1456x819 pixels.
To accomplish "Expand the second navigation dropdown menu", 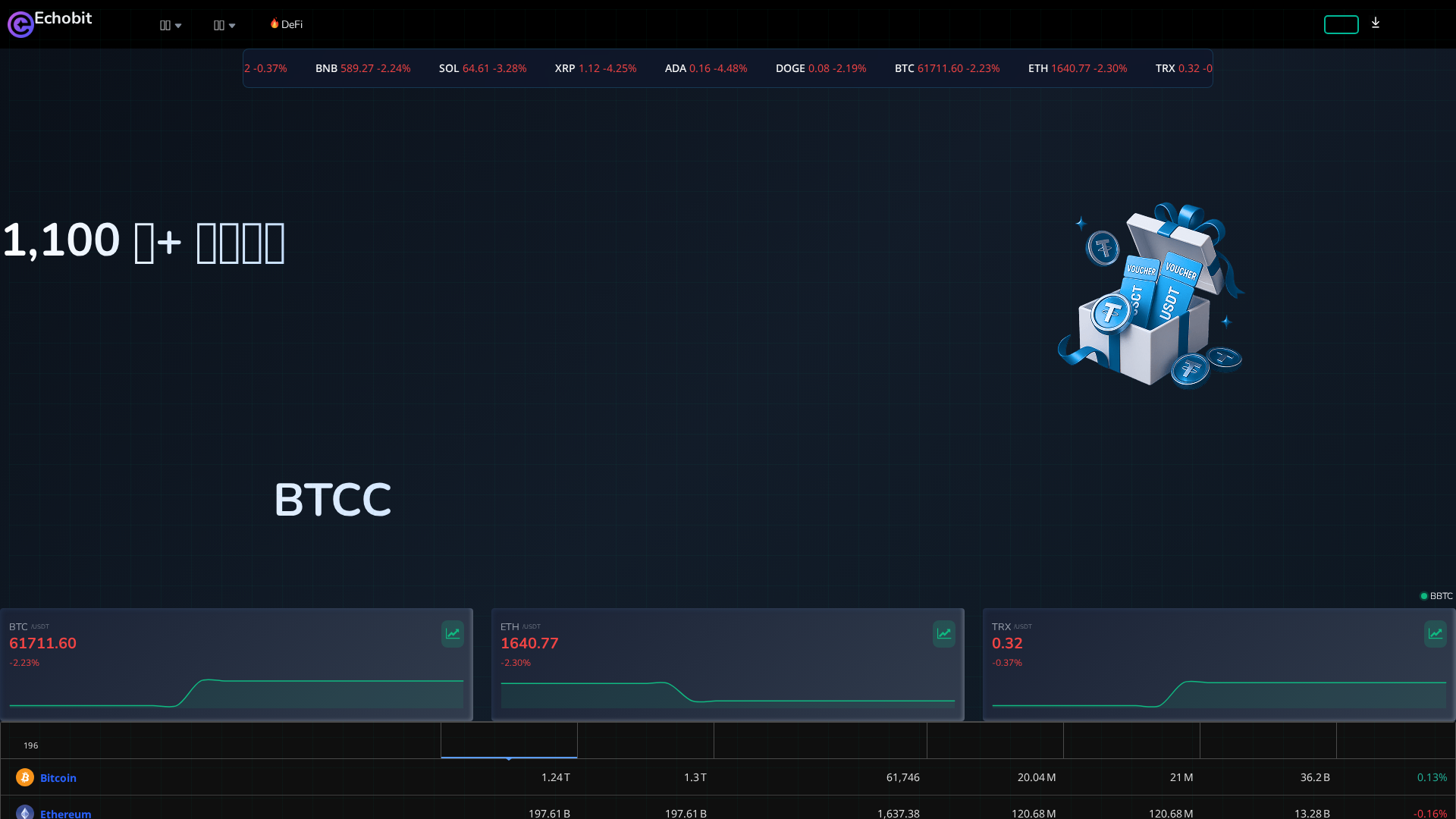I will [224, 25].
